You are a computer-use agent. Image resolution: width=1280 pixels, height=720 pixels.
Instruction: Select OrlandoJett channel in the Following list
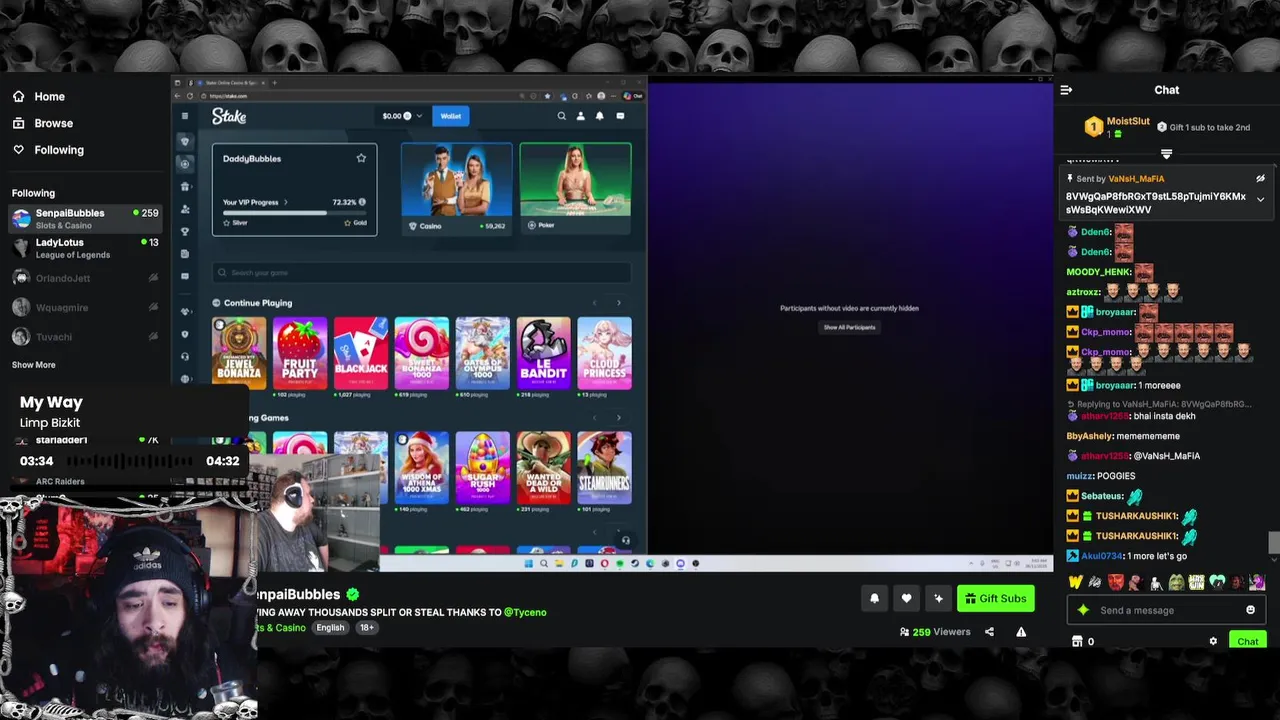[84, 278]
